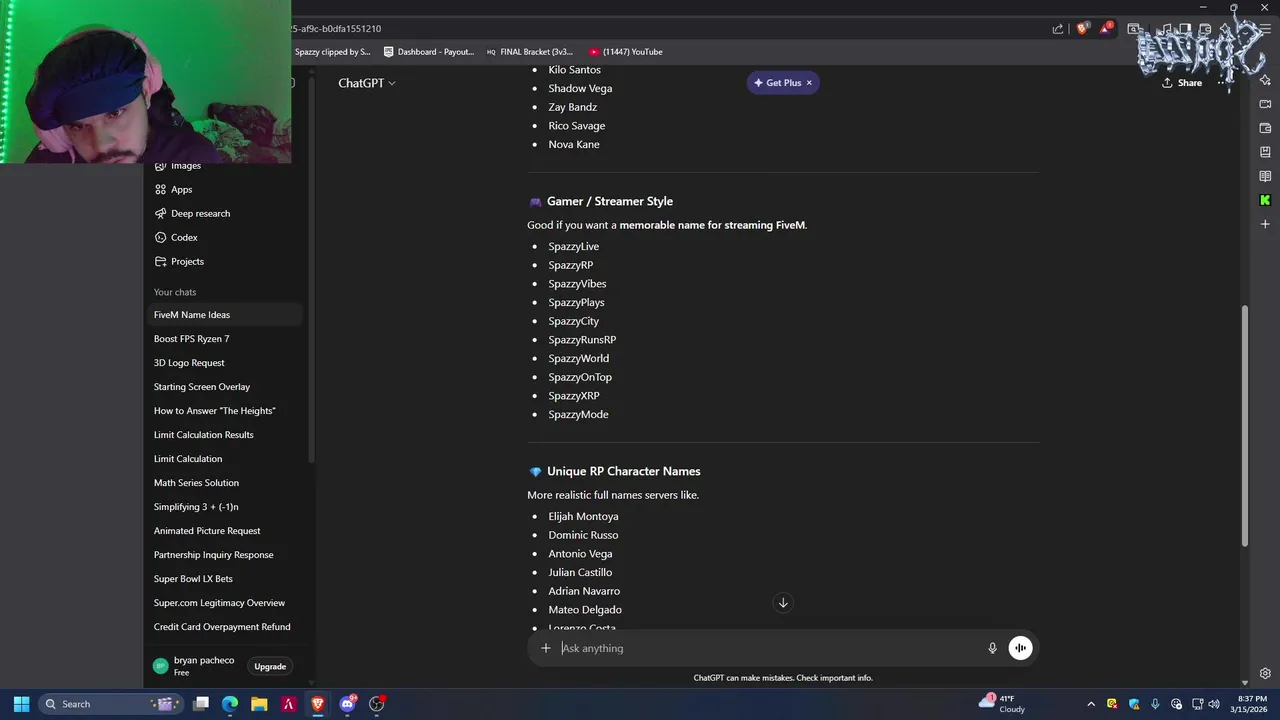Image resolution: width=1280 pixels, height=720 pixels.
Task: Click the Windows taskbar Search box
Action: [110, 704]
